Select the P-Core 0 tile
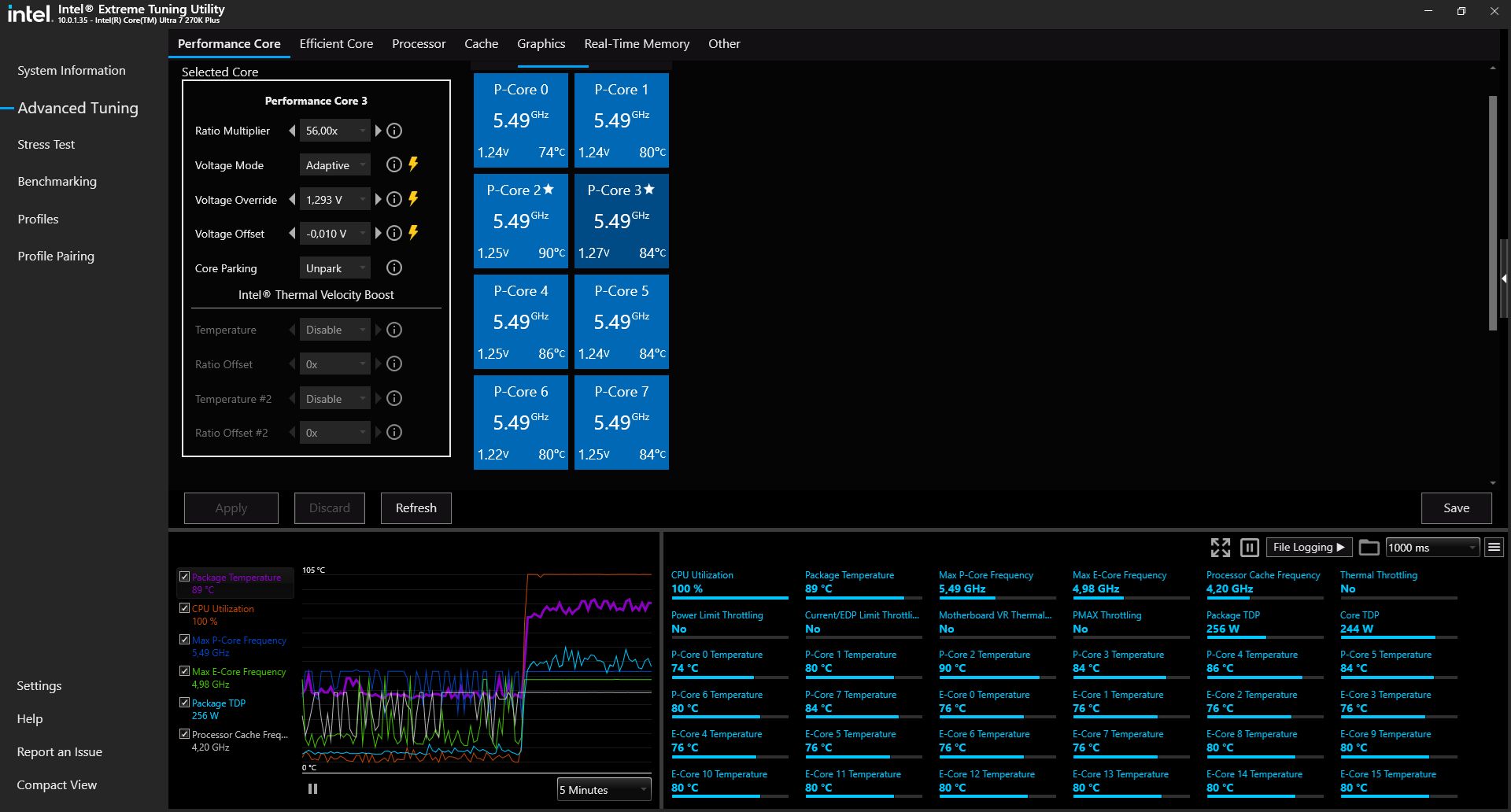This screenshot has width=1511, height=812. point(521,120)
